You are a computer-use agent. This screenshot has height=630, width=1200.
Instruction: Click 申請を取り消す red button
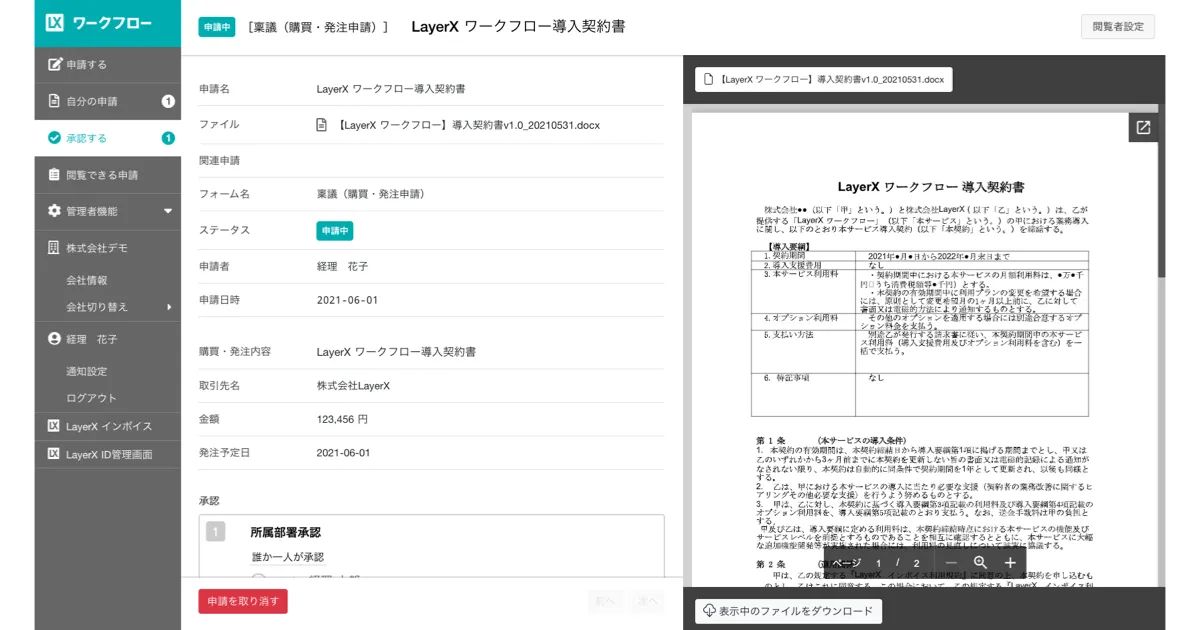pyautogui.click(x=243, y=601)
